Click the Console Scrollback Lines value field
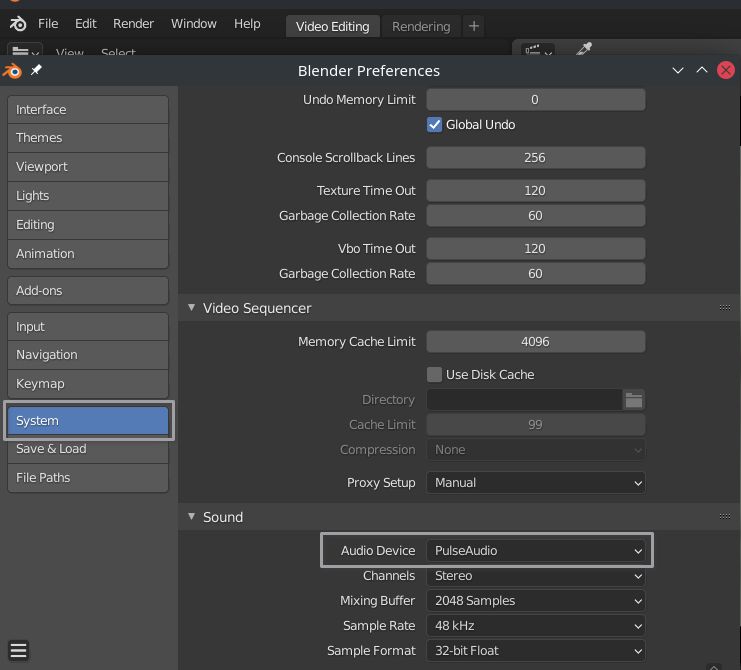Image resolution: width=741 pixels, height=670 pixels. point(535,157)
